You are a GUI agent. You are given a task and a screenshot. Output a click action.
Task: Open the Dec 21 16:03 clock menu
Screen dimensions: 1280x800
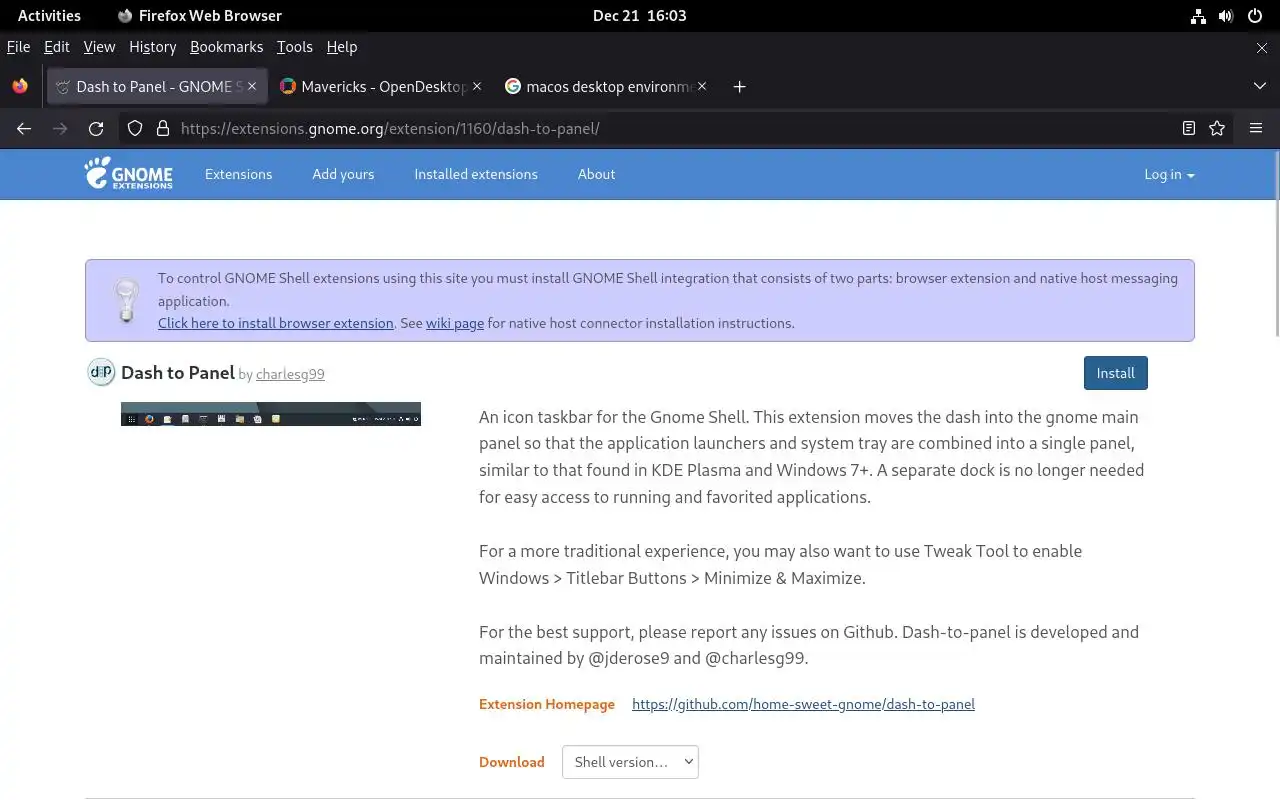click(x=640, y=16)
